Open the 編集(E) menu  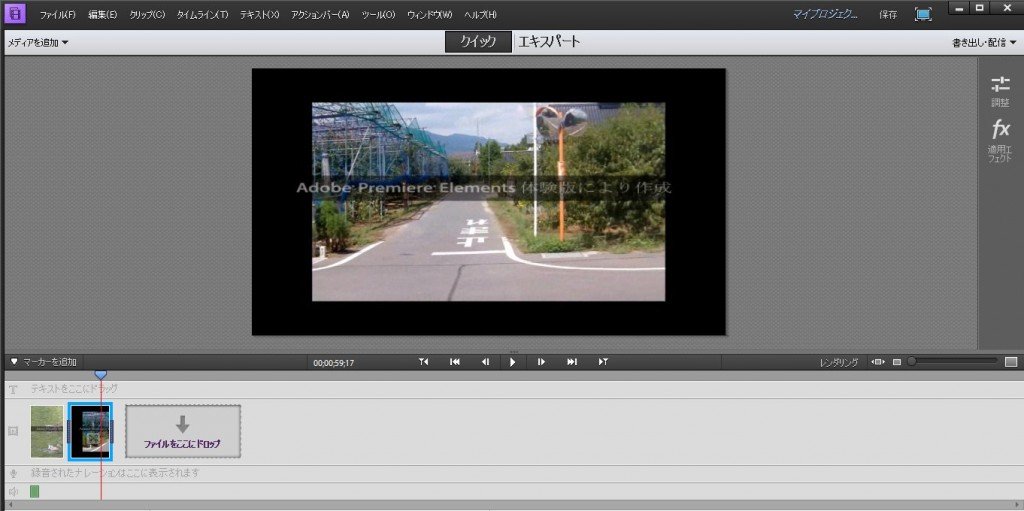103,14
